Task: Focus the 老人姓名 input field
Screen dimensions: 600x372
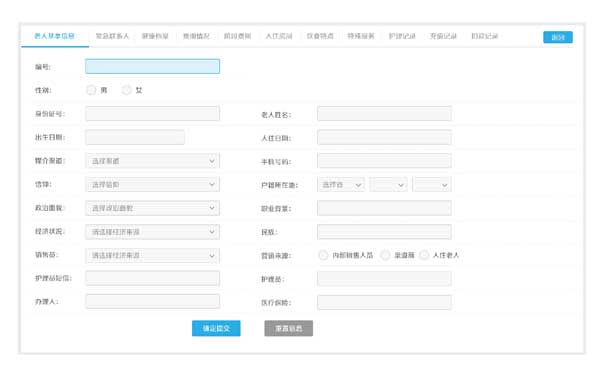Action: (384, 114)
